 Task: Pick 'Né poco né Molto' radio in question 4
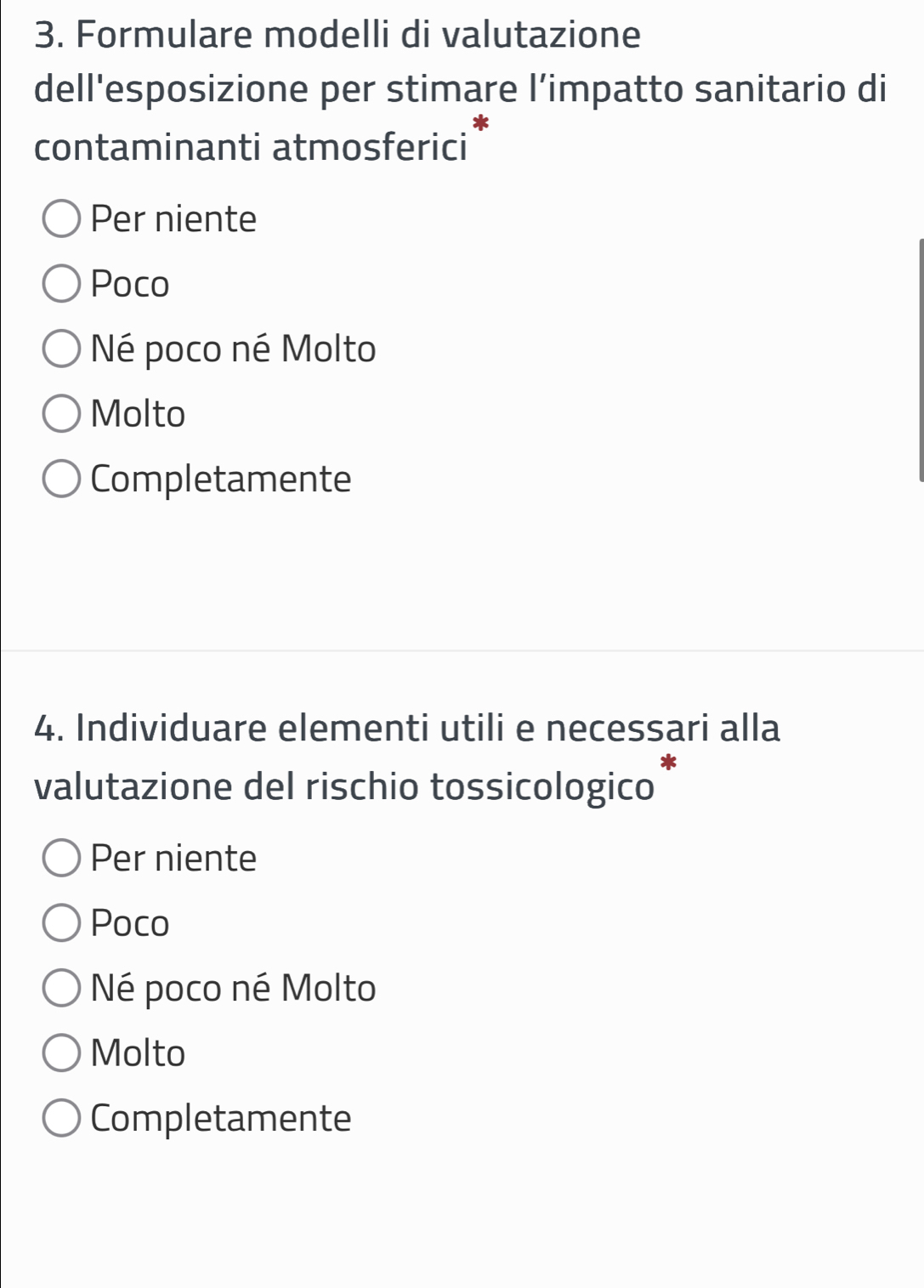(61, 988)
